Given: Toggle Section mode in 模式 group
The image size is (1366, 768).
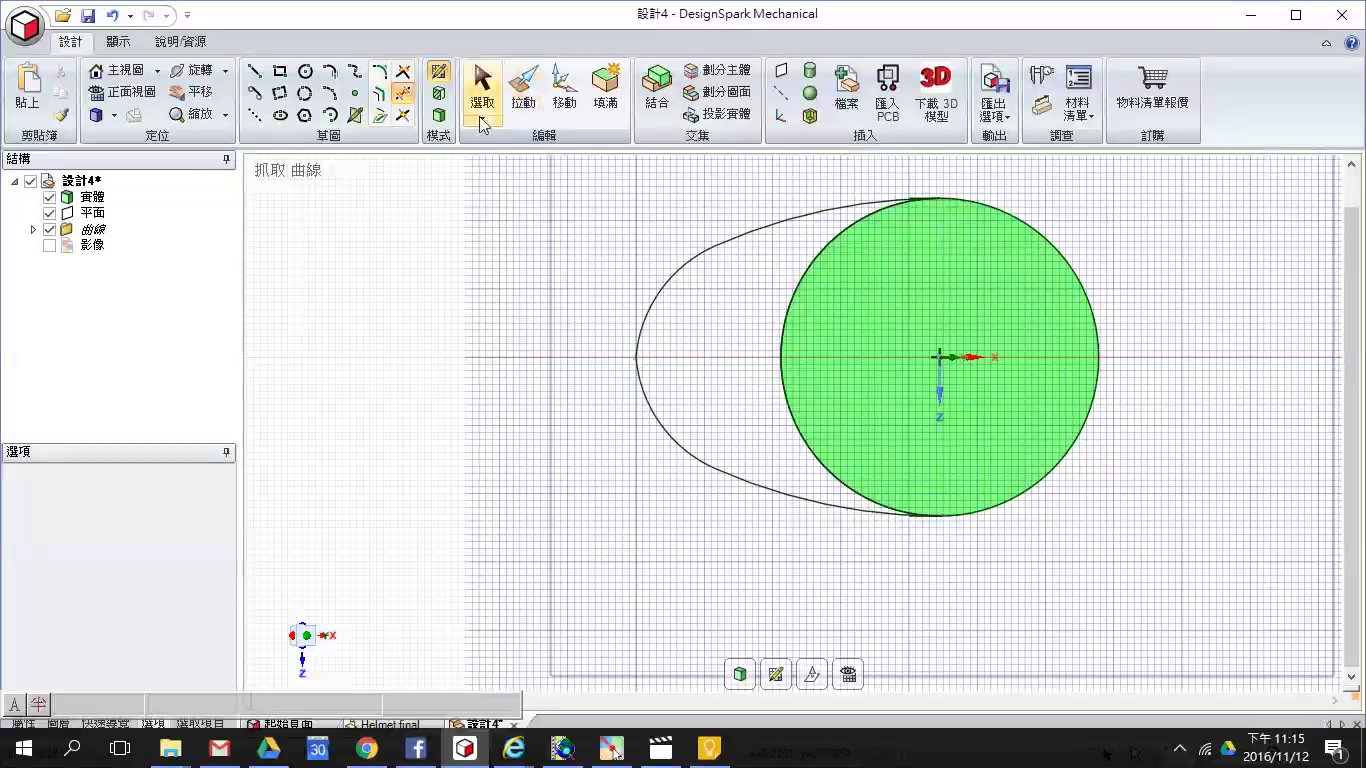Looking at the screenshot, I should [x=438, y=93].
